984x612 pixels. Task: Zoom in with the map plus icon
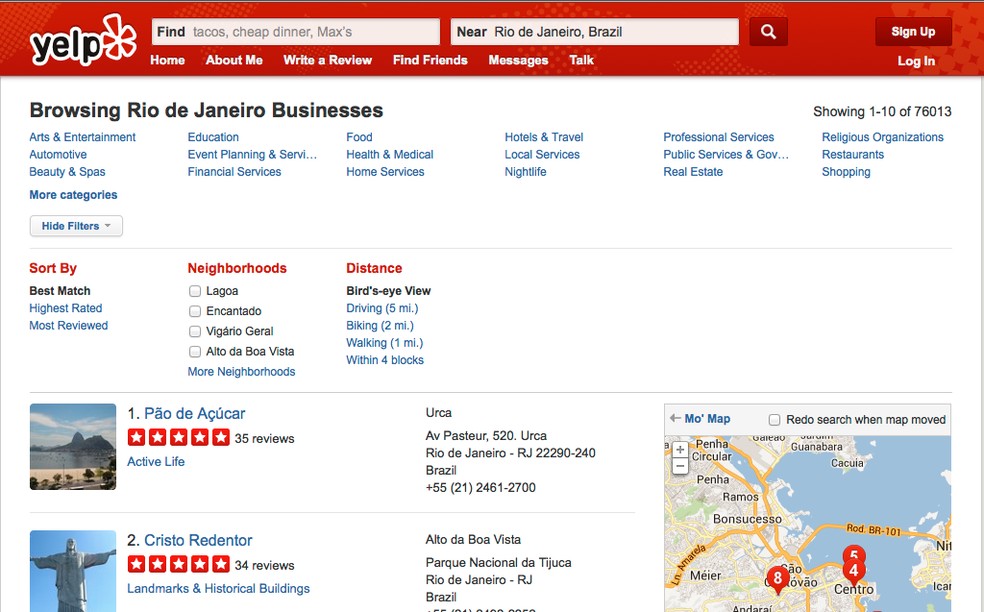[680, 449]
